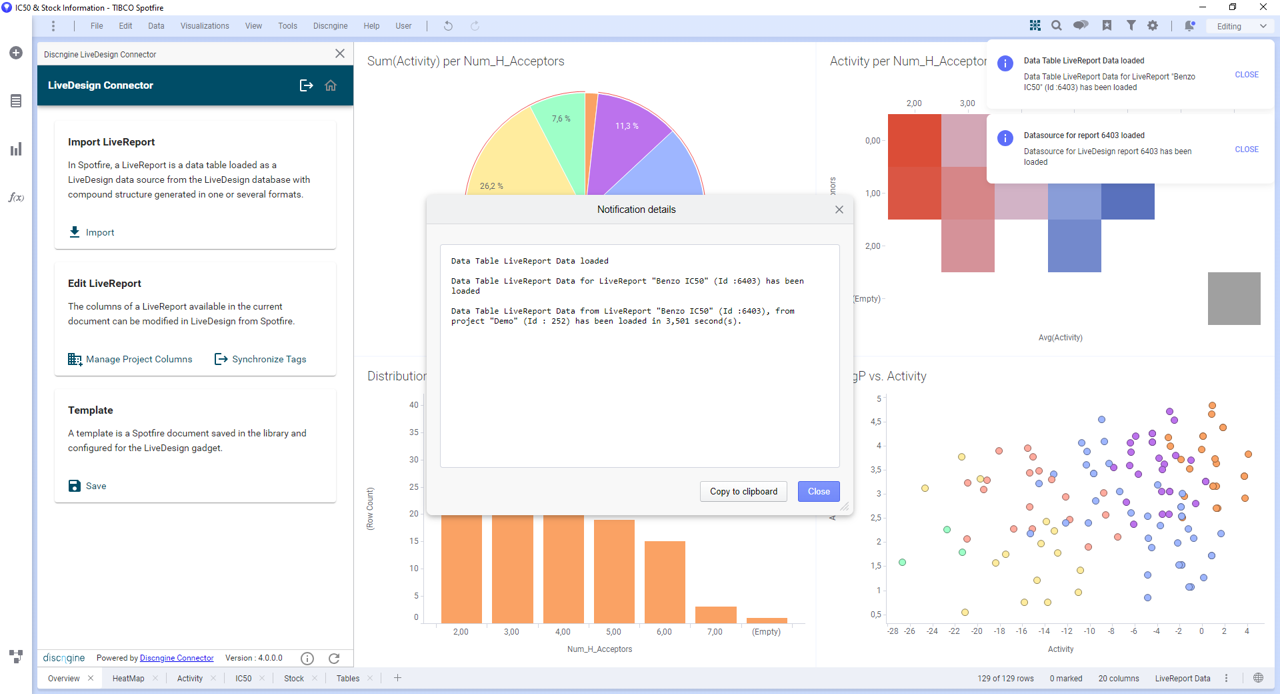Open the bar chart visualization types icon
Image resolution: width=1280 pixels, height=694 pixels.
tap(16, 149)
